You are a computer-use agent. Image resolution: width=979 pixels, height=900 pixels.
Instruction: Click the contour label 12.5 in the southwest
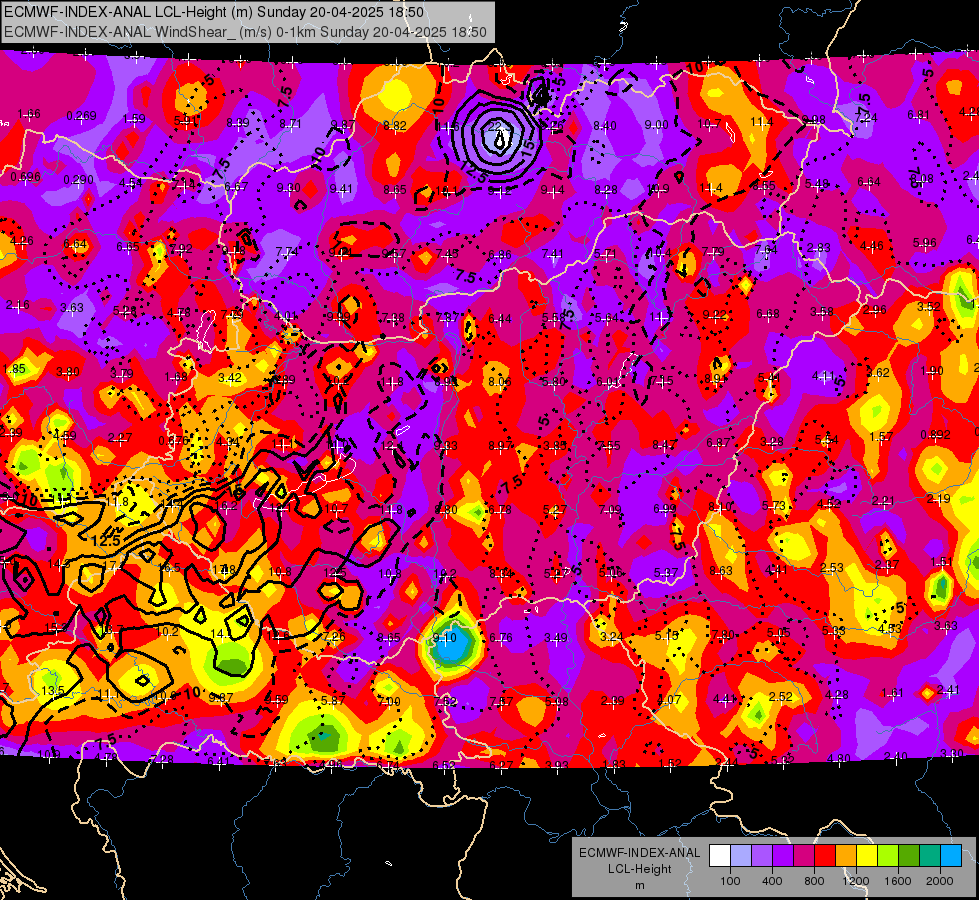(106, 540)
